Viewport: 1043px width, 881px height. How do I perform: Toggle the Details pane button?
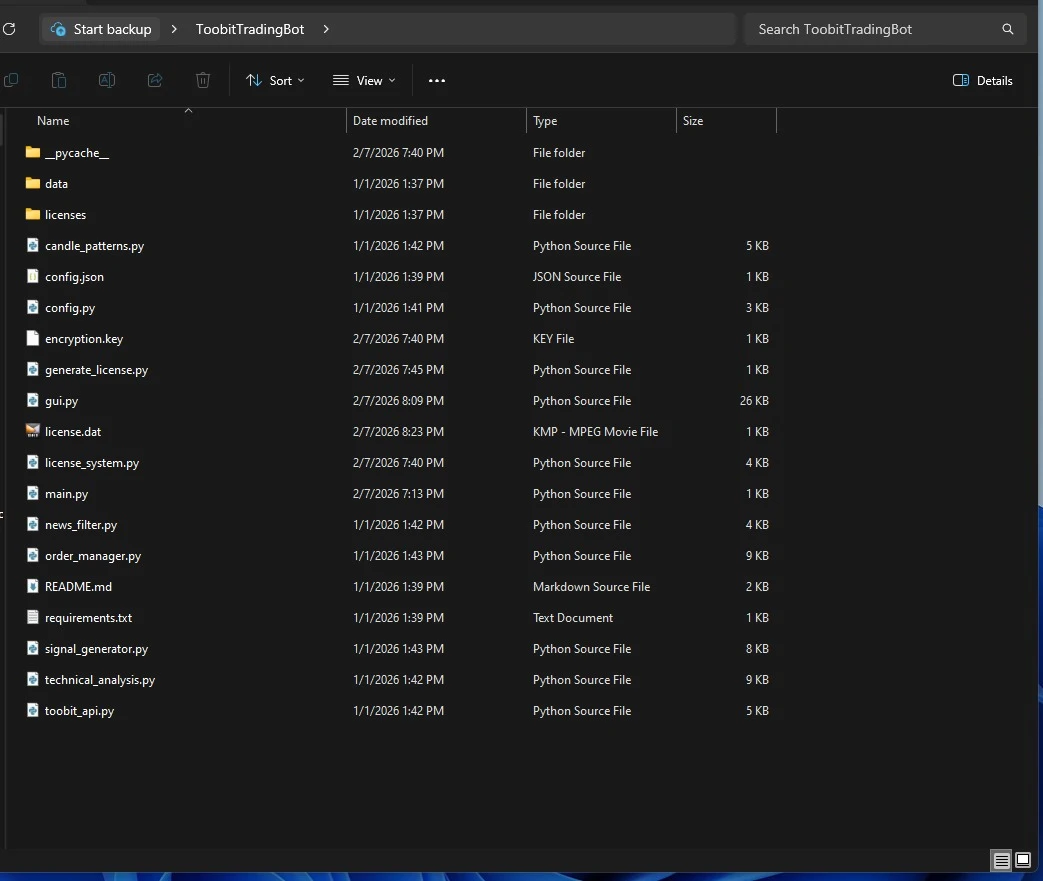[982, 81]
